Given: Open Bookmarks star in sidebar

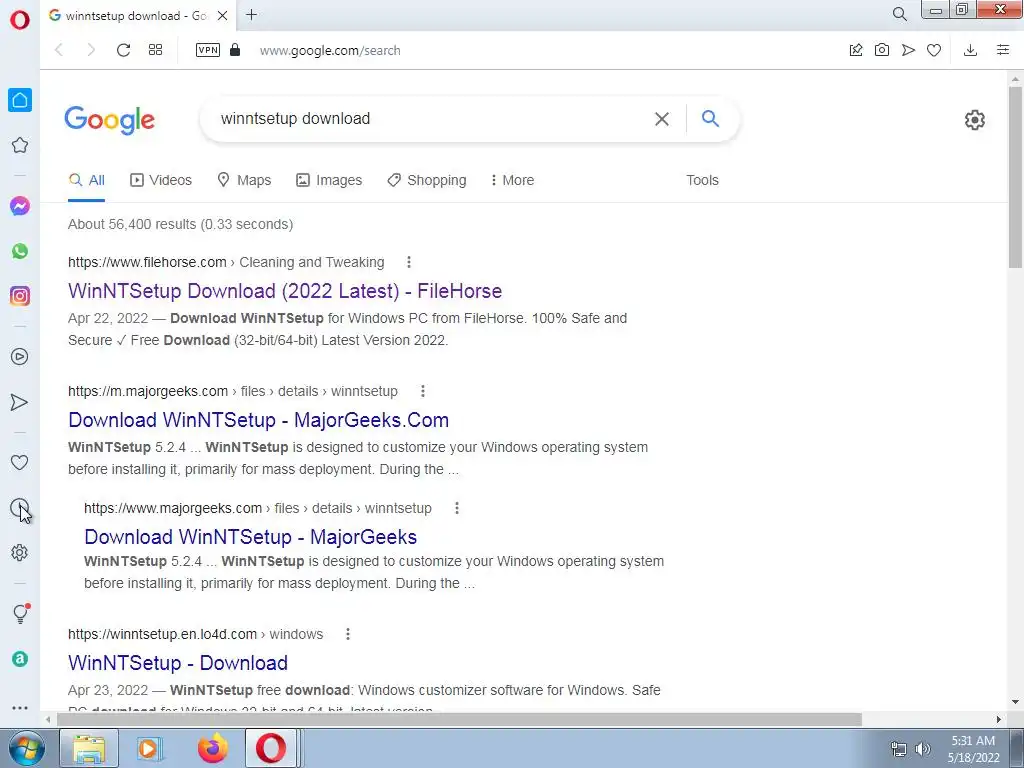Looking at the screenshot, I should click(20, 145).
